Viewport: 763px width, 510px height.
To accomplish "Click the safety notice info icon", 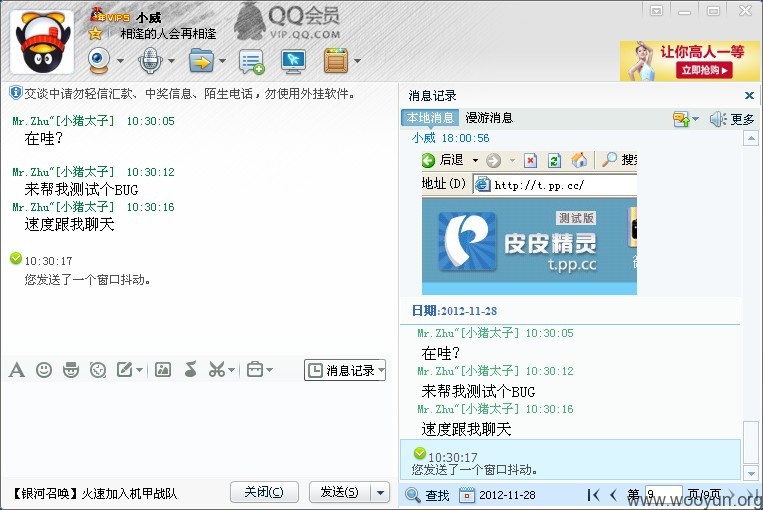I will [16, 92].
